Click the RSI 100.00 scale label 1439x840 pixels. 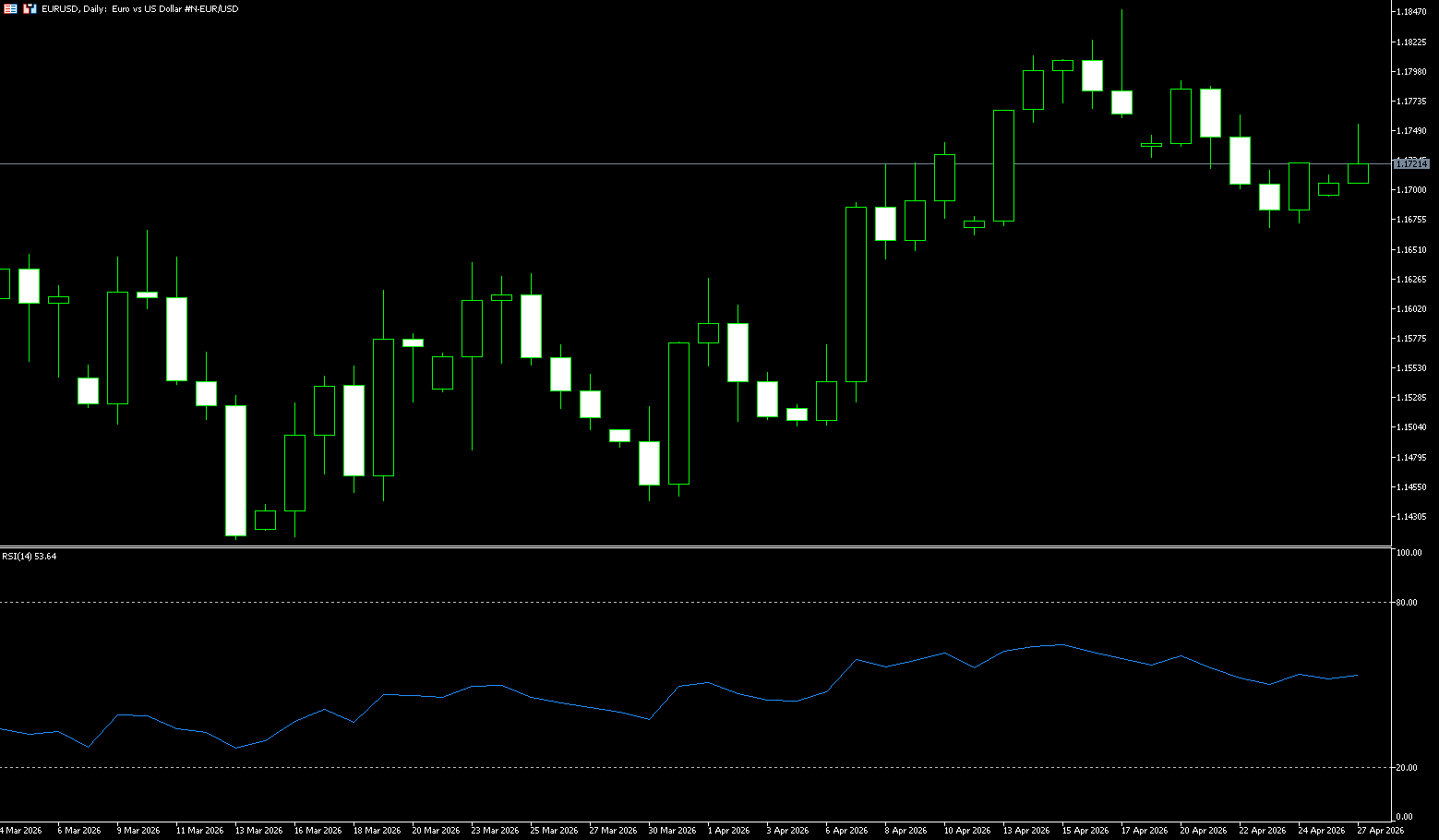[x=1409, y=553]
